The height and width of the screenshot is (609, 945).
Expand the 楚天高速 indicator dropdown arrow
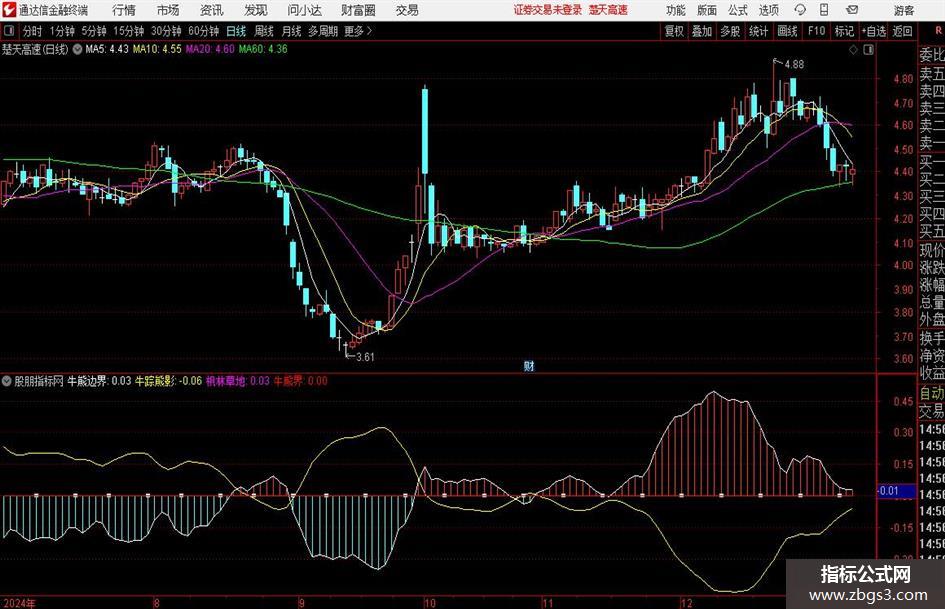[77, 49]
